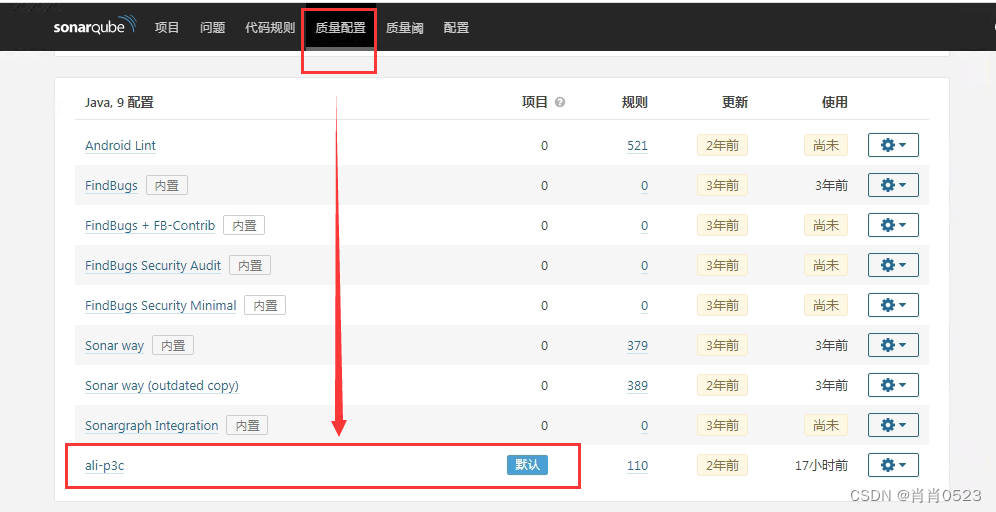The image size is (996, 512).
Task: Click the 内置 badge beside Sonar way
Action: pyautogui.click(x=173, y=346)
